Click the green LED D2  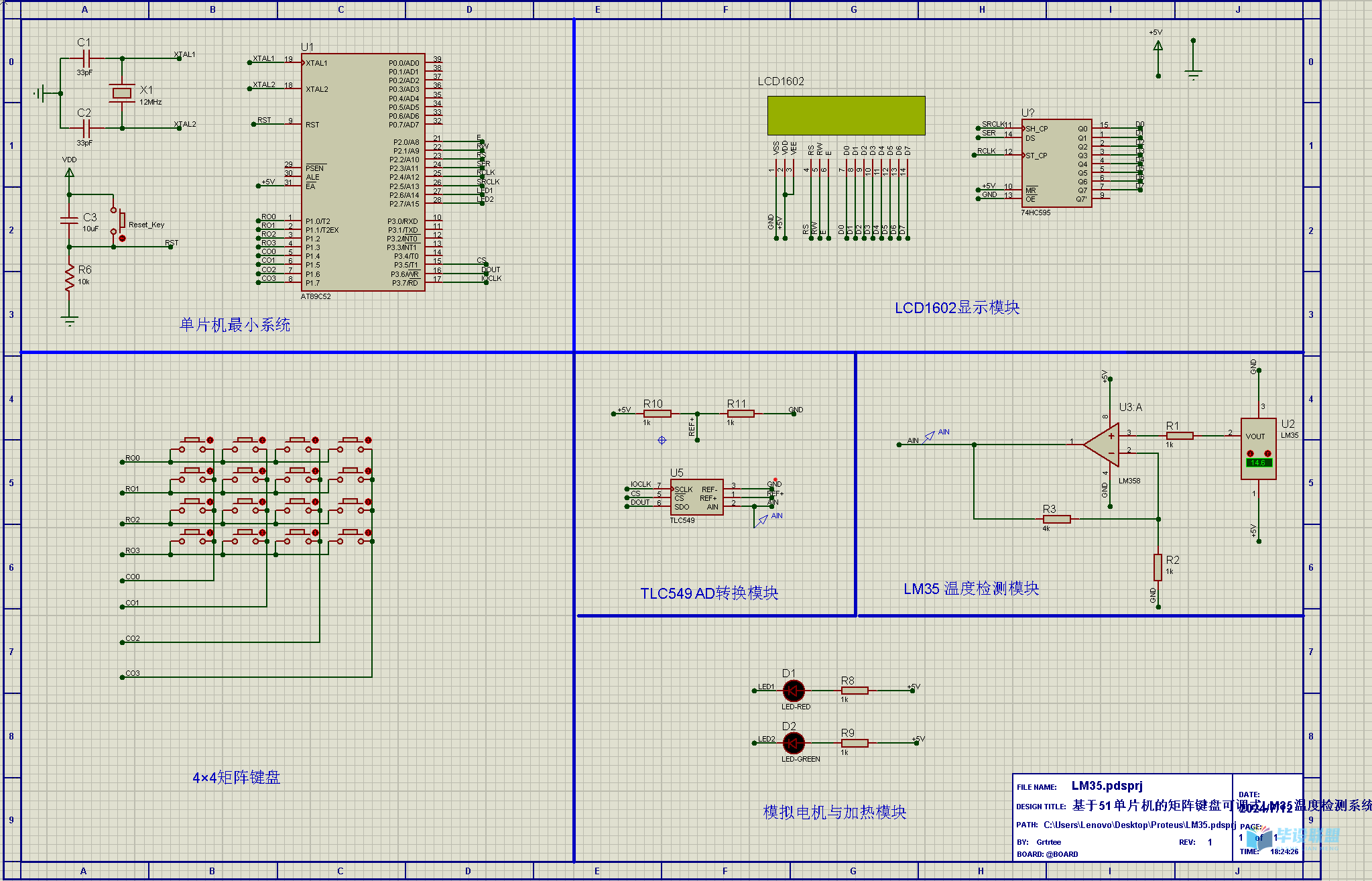(x=794, y=743)
